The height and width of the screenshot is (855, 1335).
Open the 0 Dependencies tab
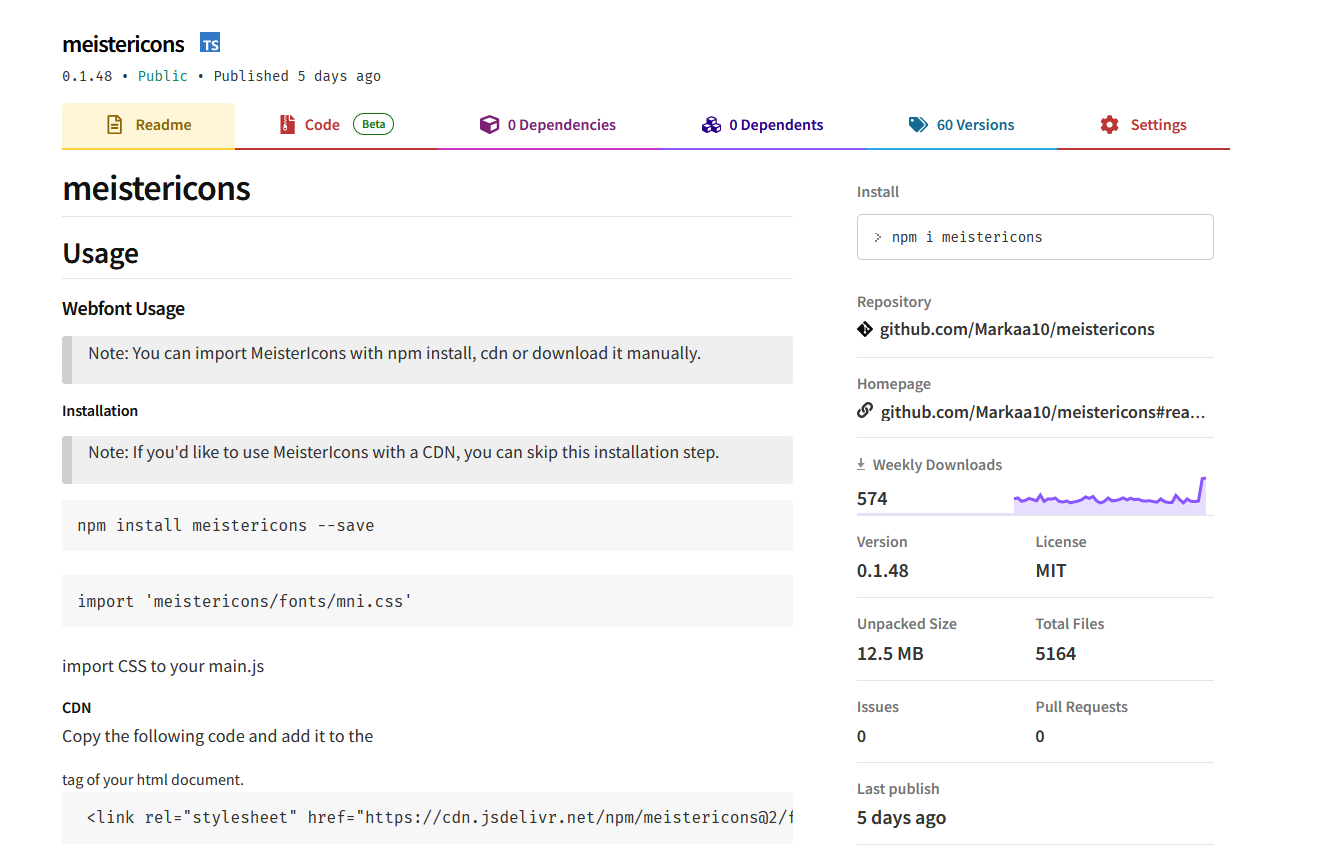click(561, 125)
